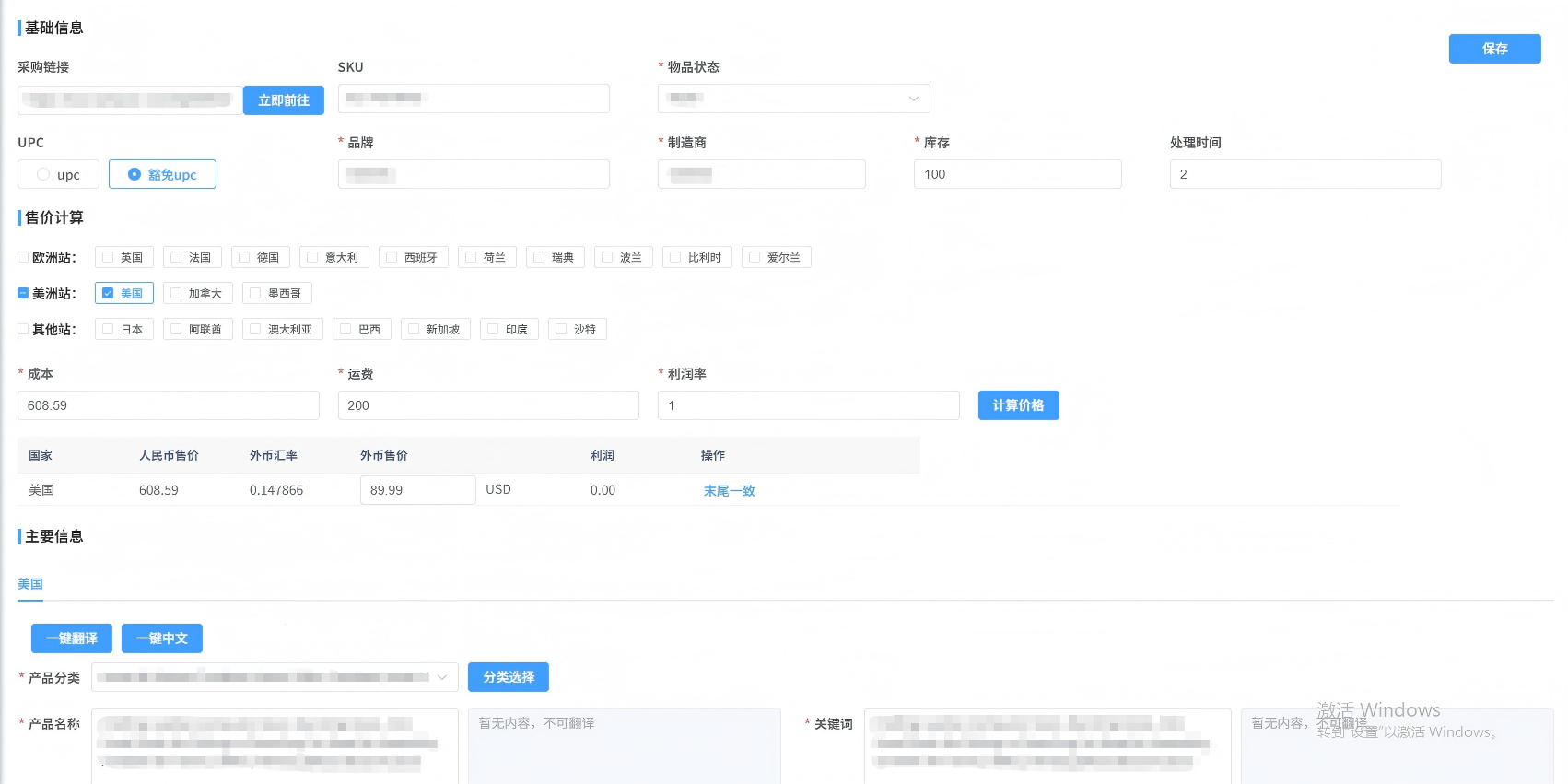The width and height of the screenshot is (1568, 784).
Task: Open the 物品状态 dropdown
Action: click(x=793, y=99)
